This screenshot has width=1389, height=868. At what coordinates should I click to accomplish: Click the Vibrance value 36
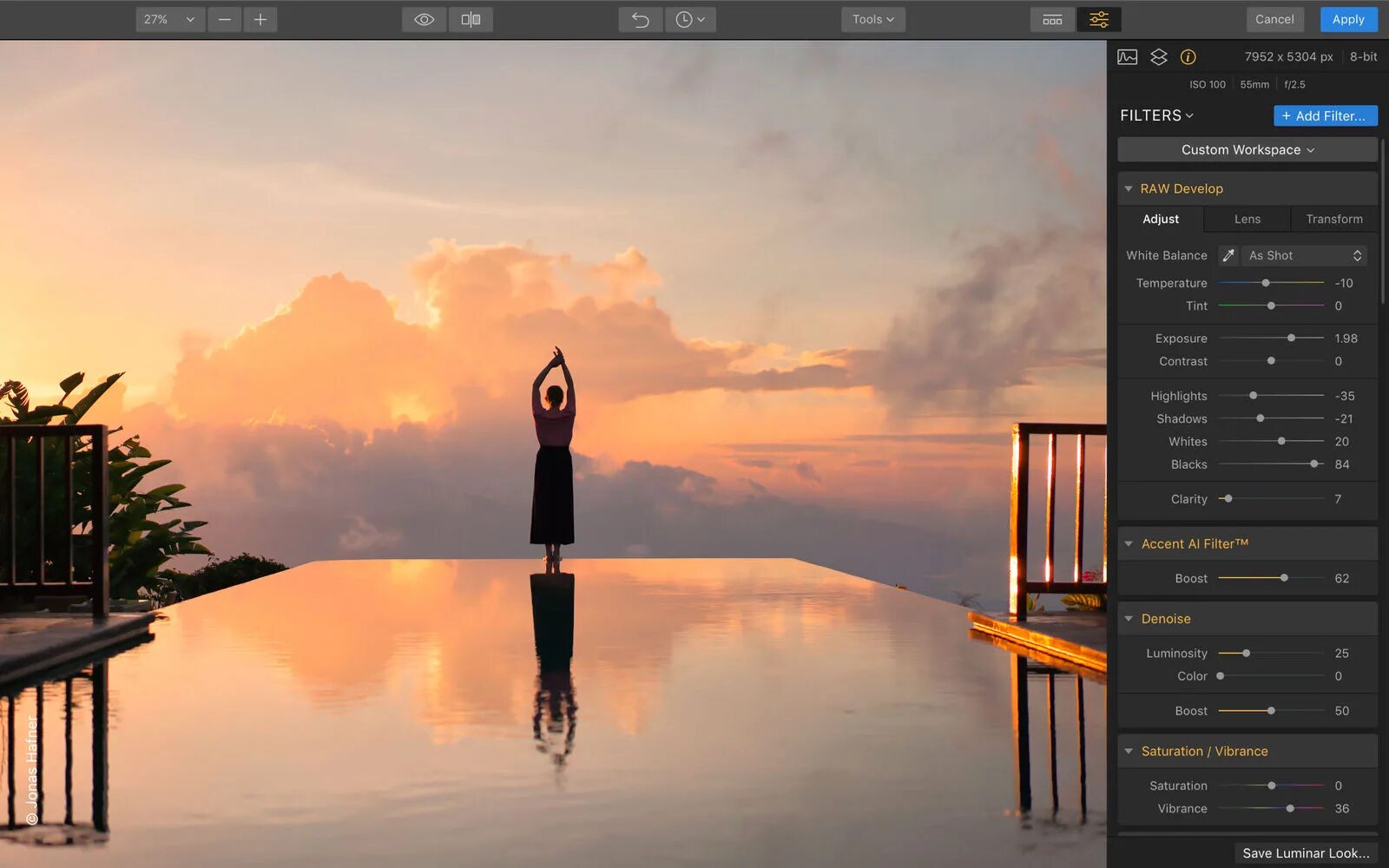click(1342, 808)
